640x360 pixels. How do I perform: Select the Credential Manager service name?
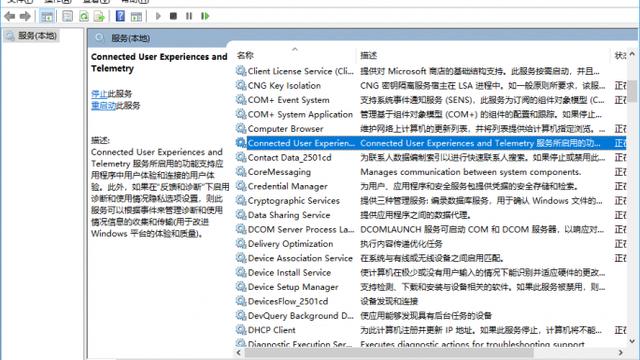pos(288,186)
